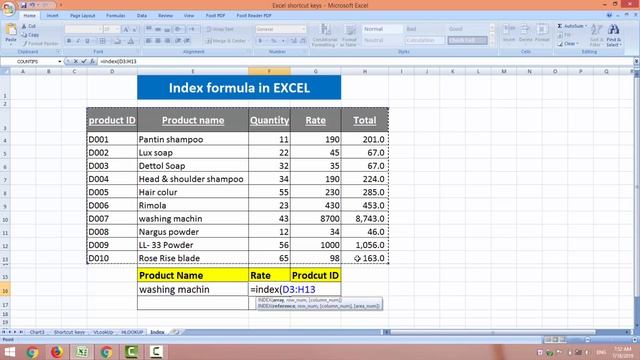Toggle Top Align
The image size is (640, 360).
(149, 29)
